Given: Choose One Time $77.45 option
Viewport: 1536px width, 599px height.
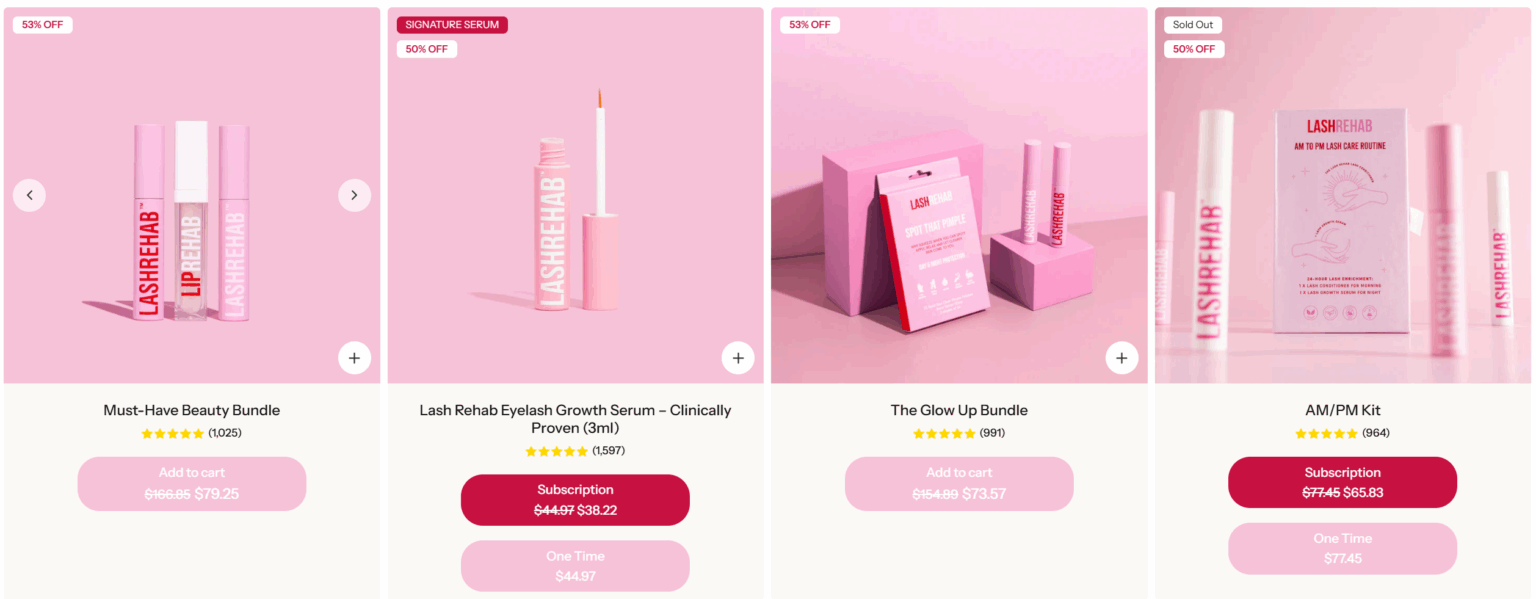Looking at the screenshot, I should pyautogui.click(x=1342, y=548).
